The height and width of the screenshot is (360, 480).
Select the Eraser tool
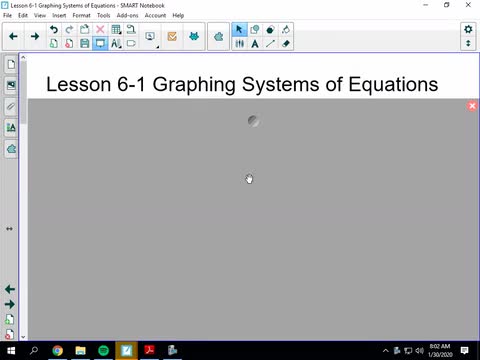pyautogui.click(x=286, y=43)
